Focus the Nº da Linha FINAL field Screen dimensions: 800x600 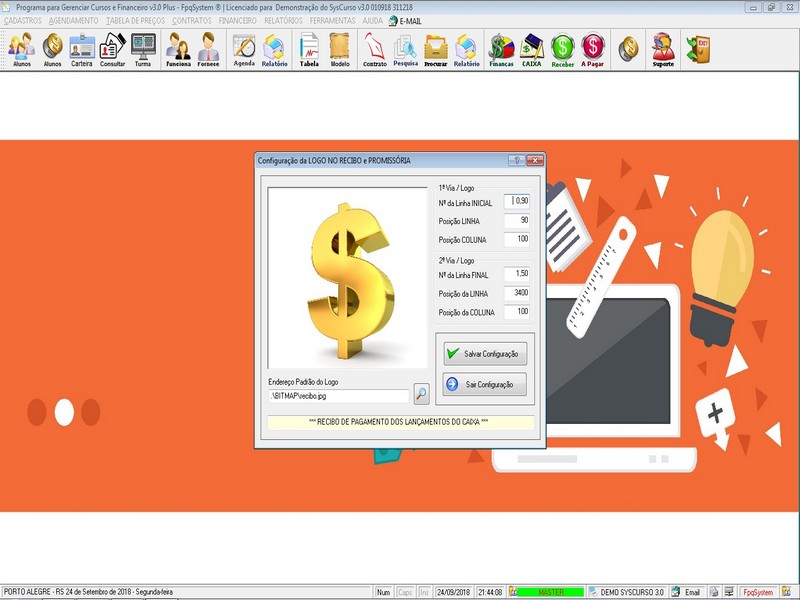coord(517,274)
